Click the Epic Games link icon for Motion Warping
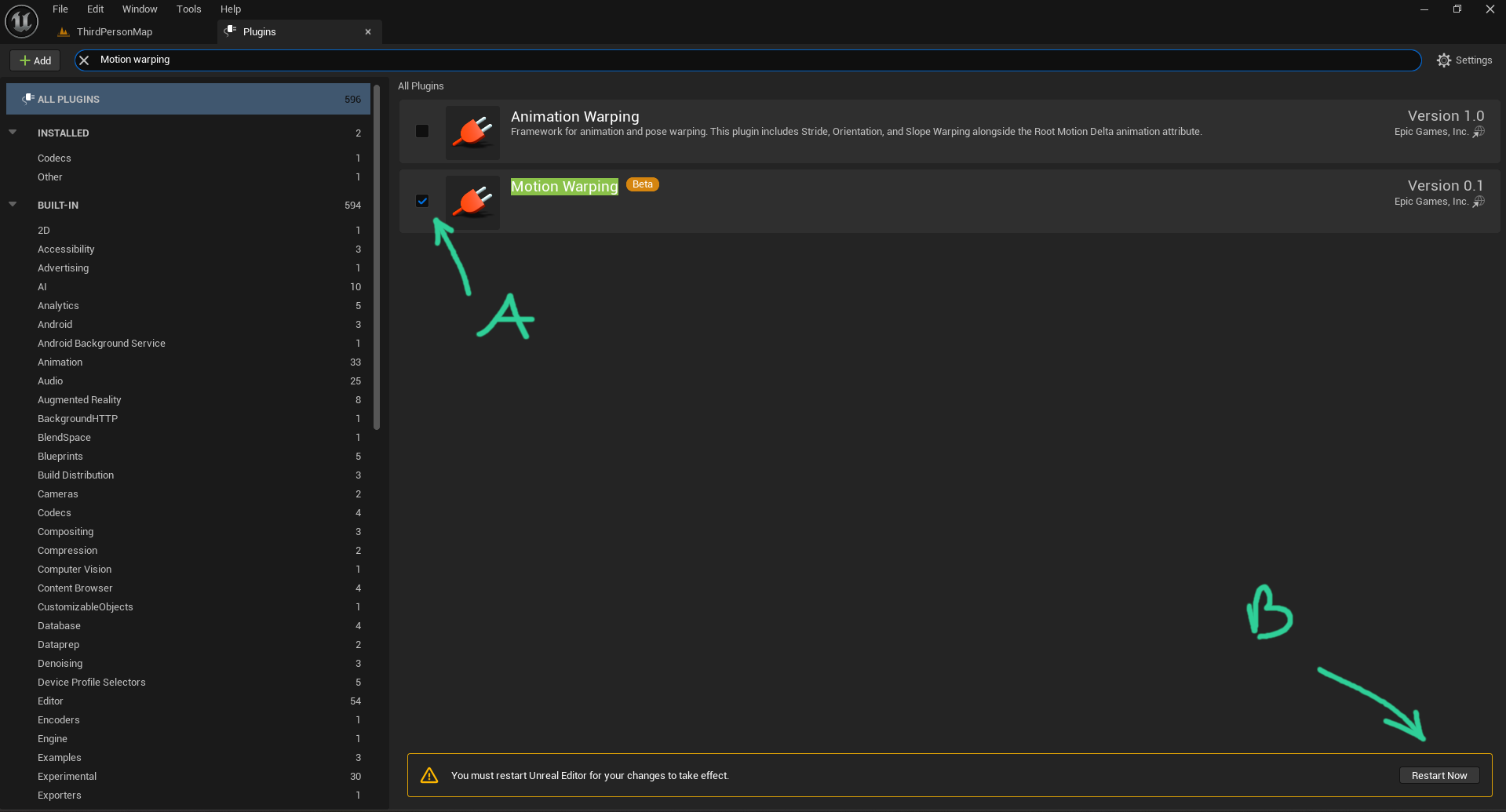This screenshot has width=1506, height=812. (x=1479, y=202)
